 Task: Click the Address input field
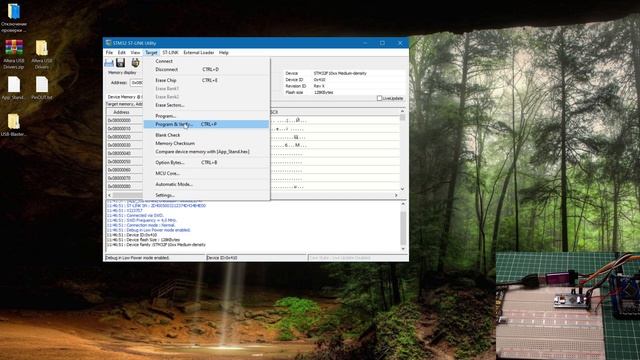pyautogui.click(x=136, y=82)
